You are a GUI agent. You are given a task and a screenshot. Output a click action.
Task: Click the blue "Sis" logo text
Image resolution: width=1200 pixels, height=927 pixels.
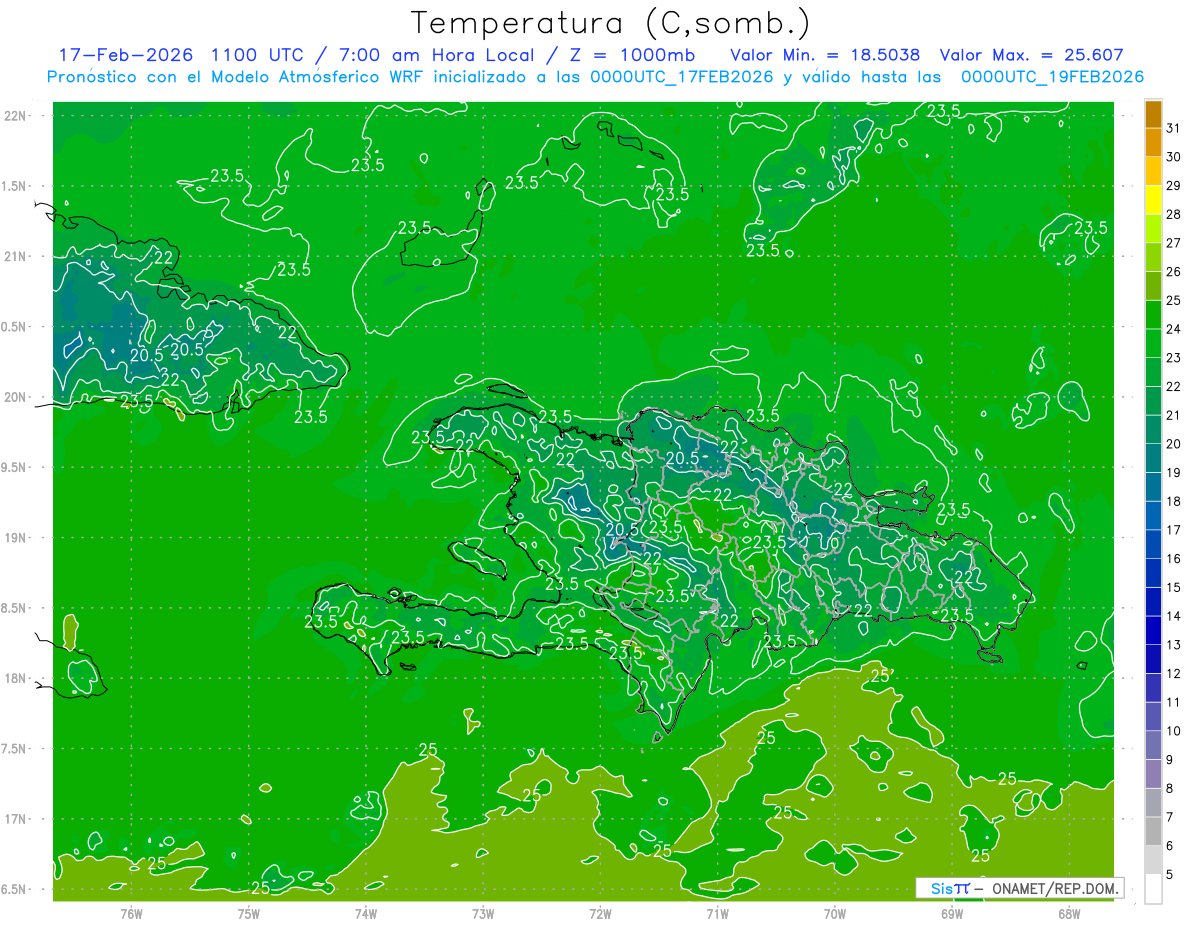click(942, 888)
